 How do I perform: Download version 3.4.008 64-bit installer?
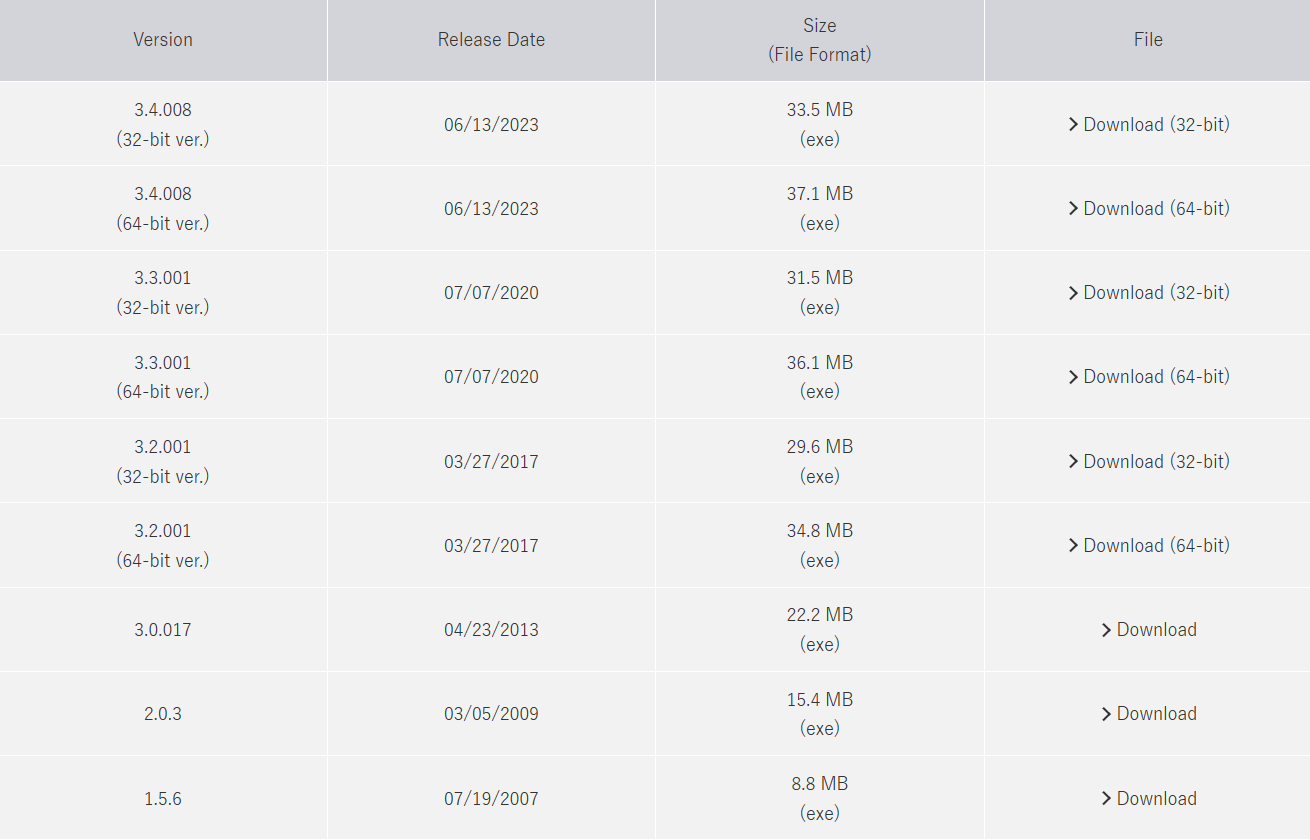1156,209
